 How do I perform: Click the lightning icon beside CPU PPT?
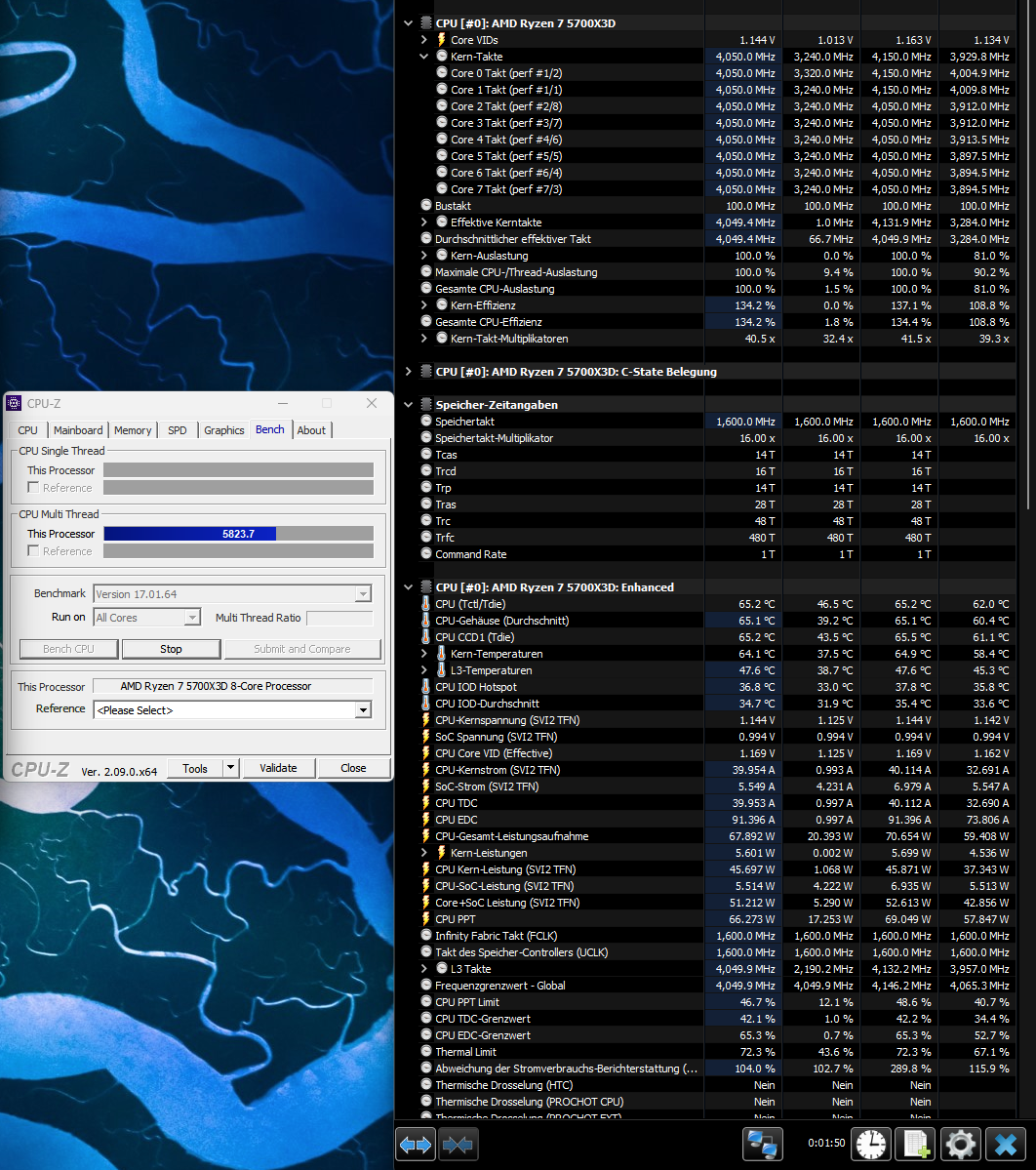[x=426, y=919]
